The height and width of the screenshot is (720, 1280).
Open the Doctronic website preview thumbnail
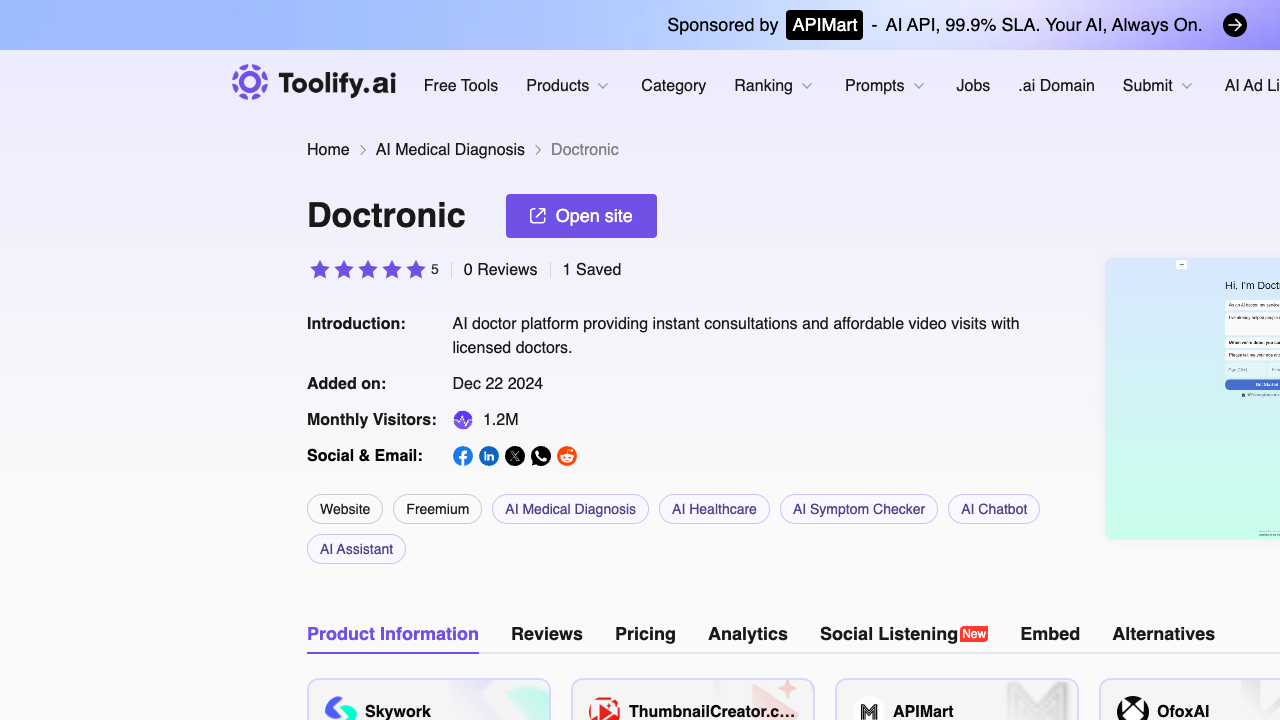point(1193,399)
